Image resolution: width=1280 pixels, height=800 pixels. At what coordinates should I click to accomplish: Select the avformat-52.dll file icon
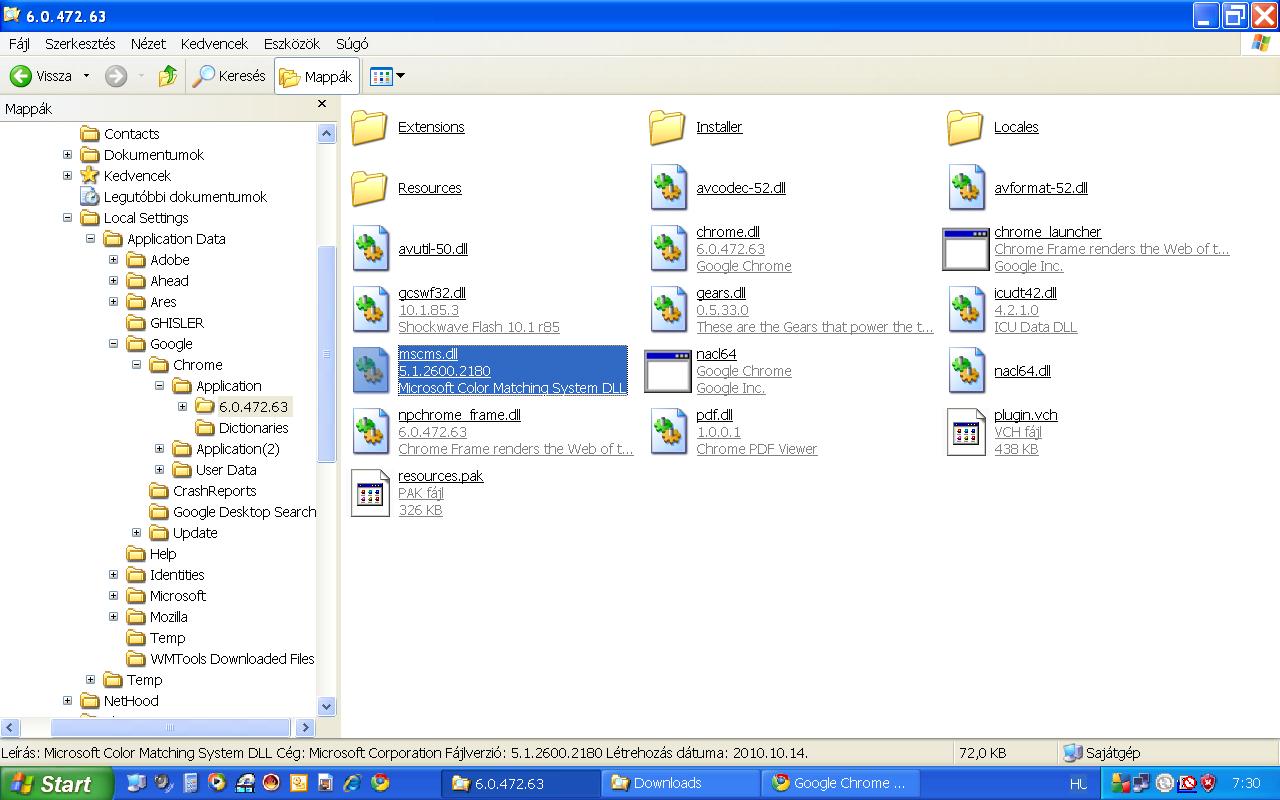point(966,188)
